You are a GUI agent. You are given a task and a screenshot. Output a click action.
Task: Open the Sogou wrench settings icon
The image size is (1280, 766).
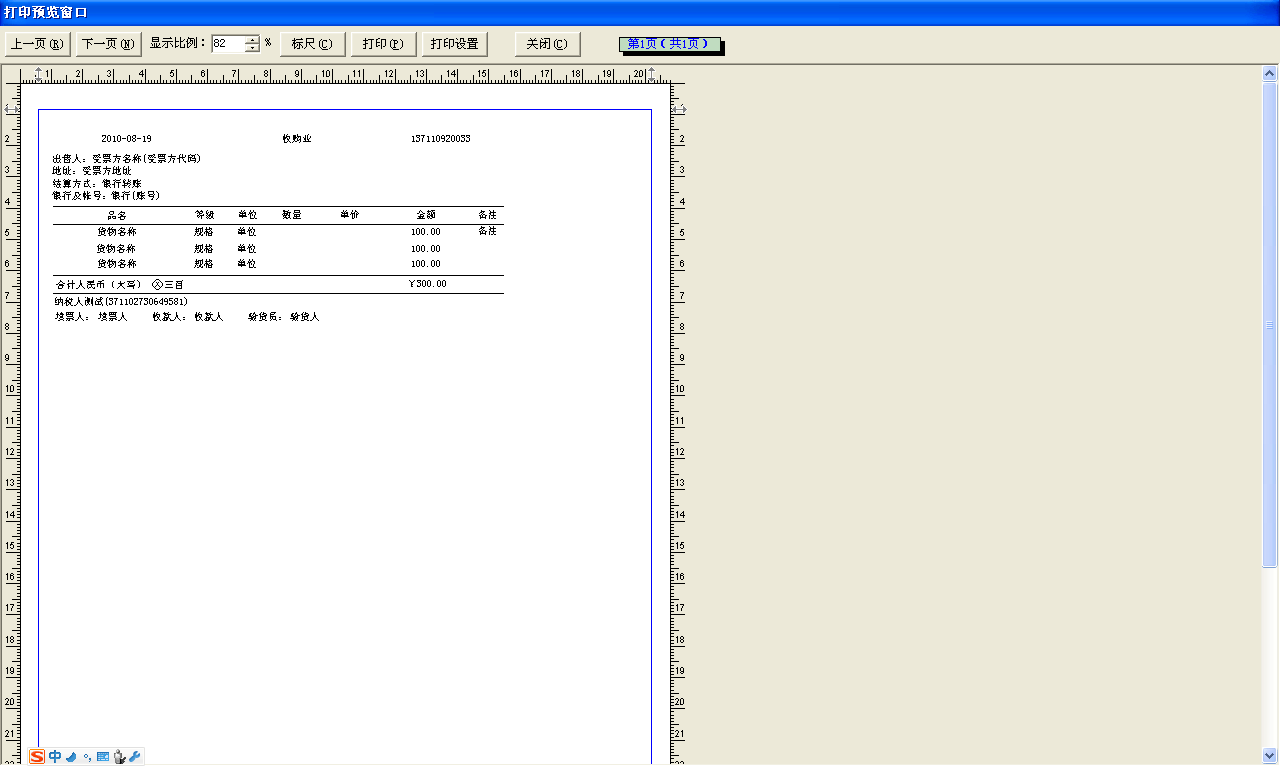[x=135, y=756]
